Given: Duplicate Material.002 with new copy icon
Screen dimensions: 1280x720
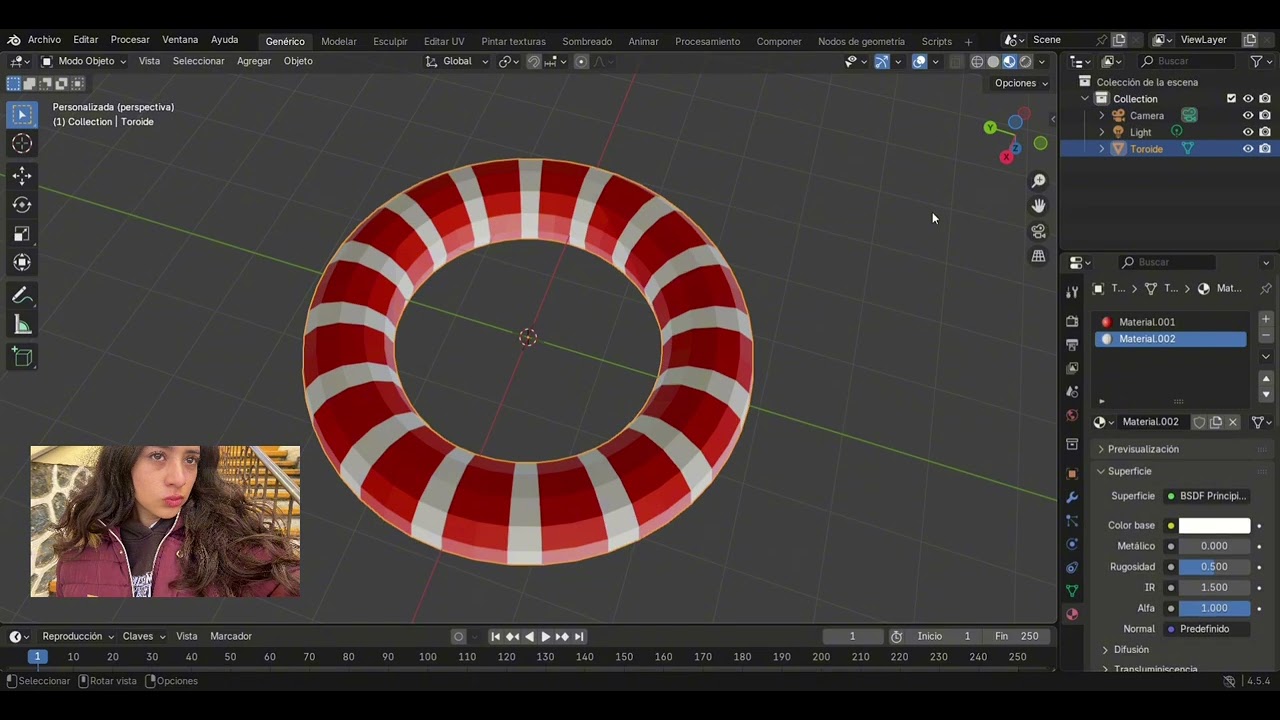Looking at the screenshot, I should pyautogui.click(x=1216, y=422).
